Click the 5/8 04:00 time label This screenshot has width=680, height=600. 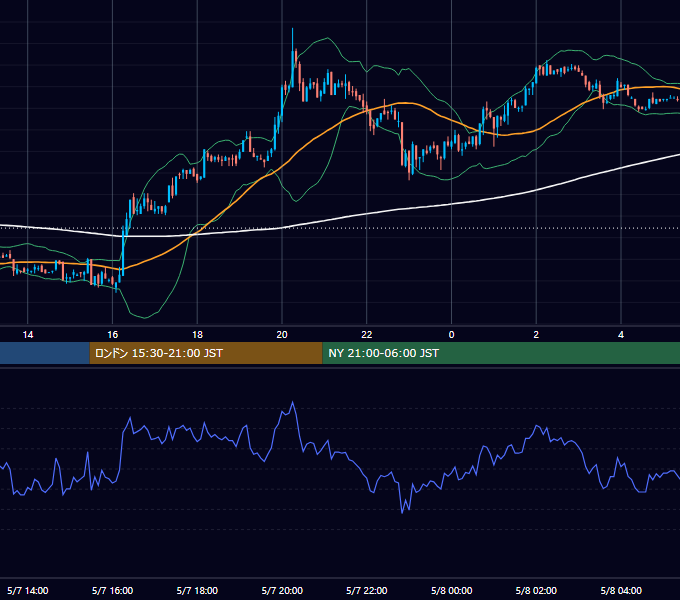tap(621, 590)
